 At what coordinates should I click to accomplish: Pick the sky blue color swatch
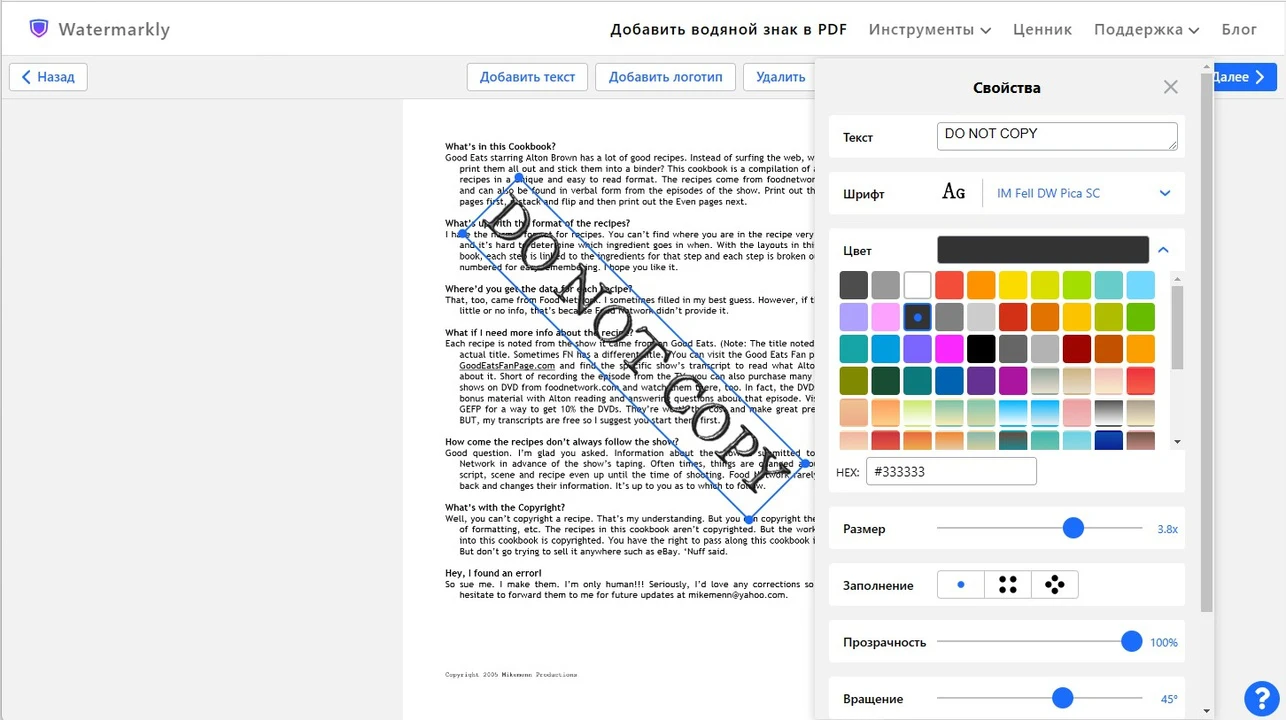click(1140, 285)
